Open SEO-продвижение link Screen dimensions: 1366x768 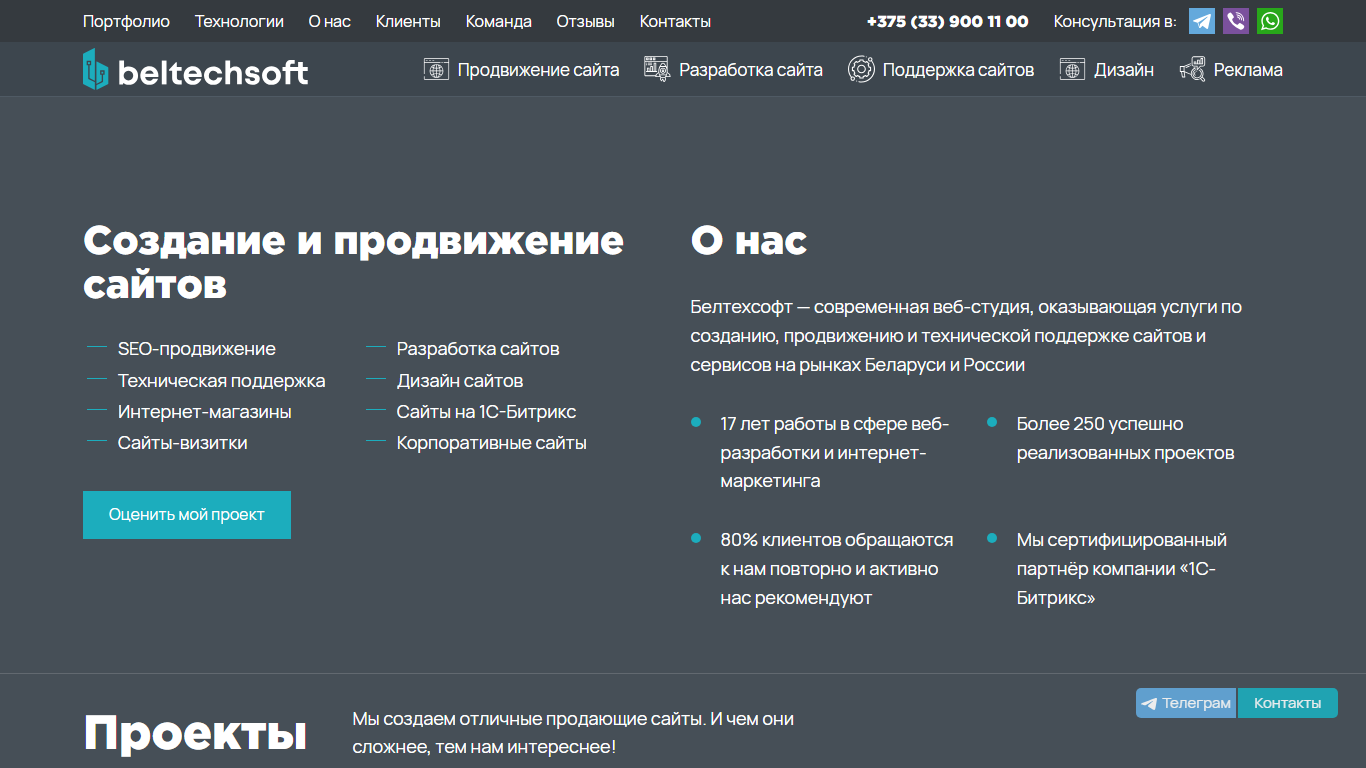pos(196,349)
